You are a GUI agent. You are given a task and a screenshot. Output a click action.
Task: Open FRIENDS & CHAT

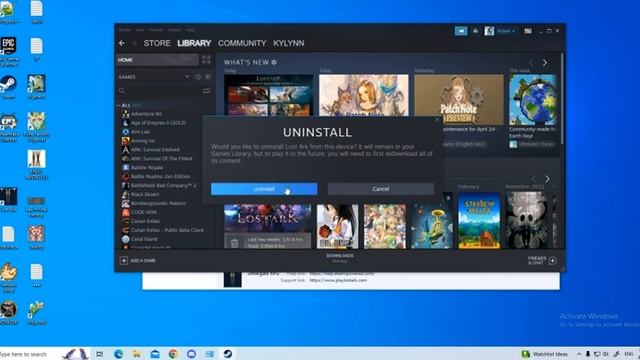point(542,260)
